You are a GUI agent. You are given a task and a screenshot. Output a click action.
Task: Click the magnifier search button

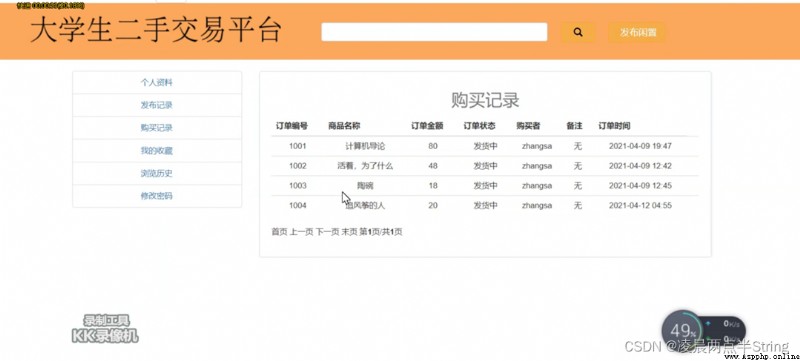578,32
